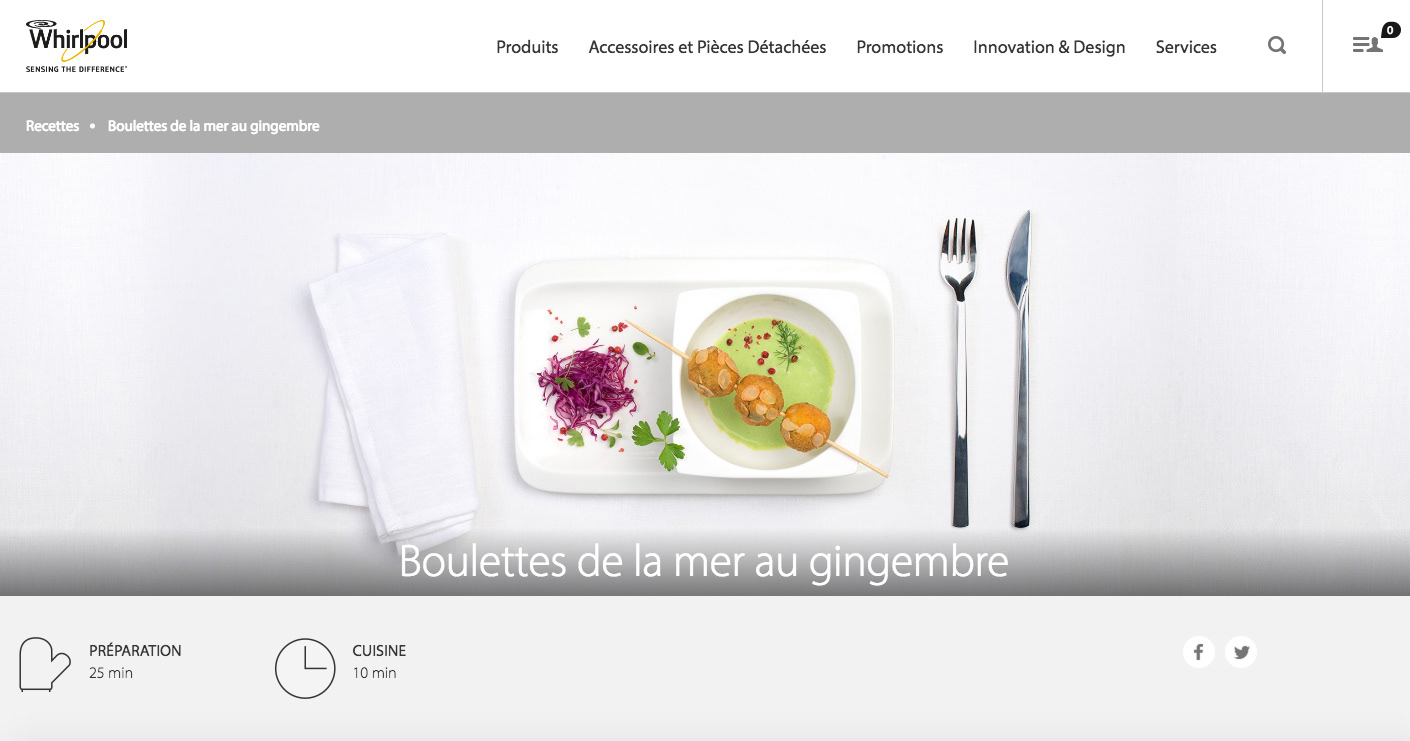Open the Produits menu
This screenshot has height=741, width=1410.
click(x=527, y=47)
